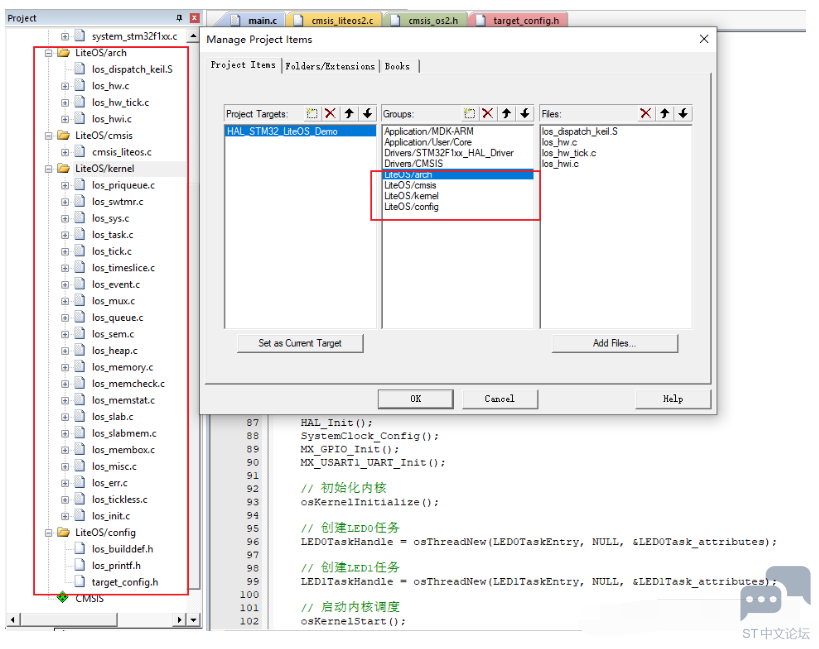Image resolution: width=819 pixels, height=649 pixels.
Task: Expand los_init.c node in project tree
Action: point(65,516)
